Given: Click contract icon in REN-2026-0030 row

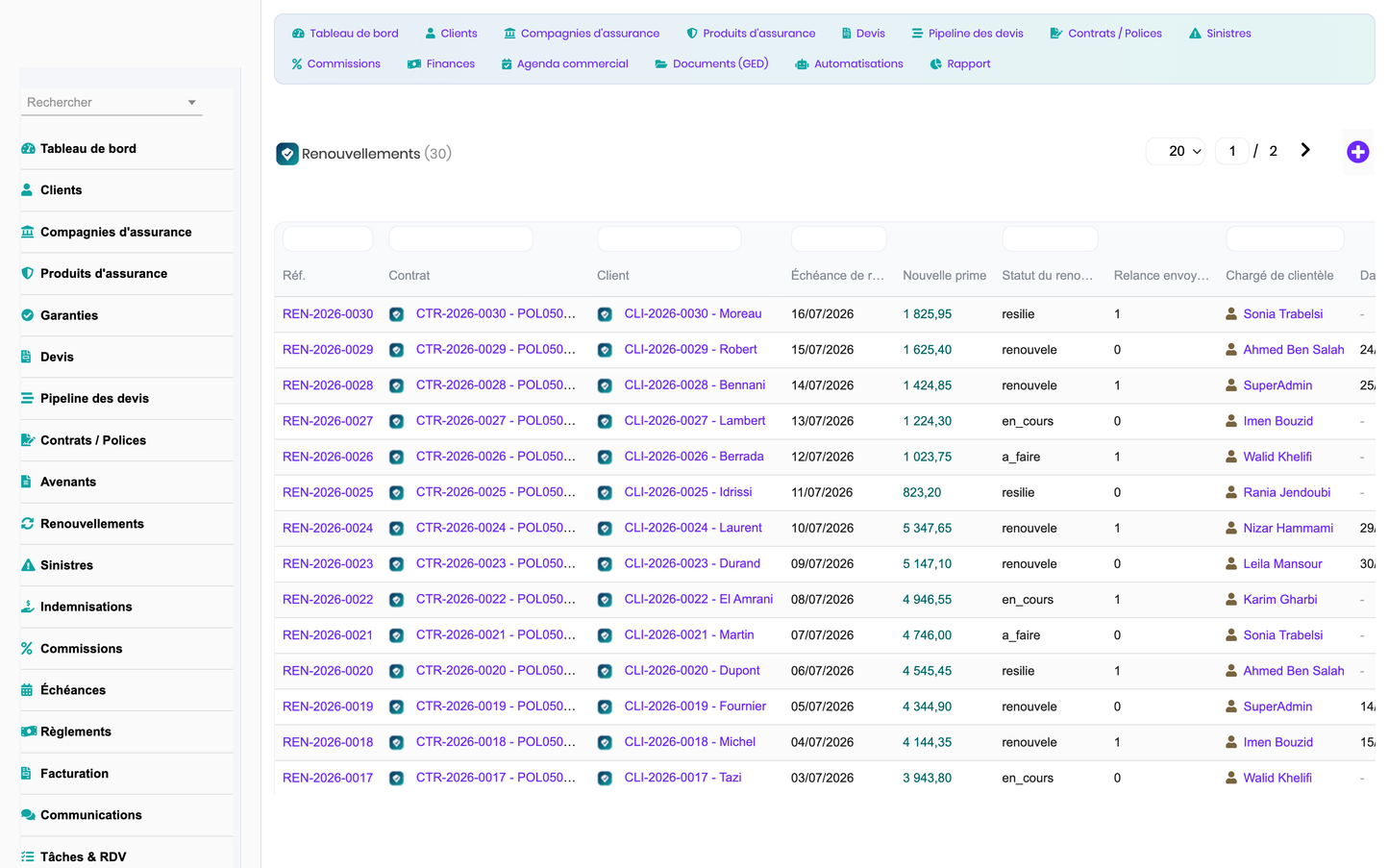Looking at the screenshot, I should [x=396, y=314].
